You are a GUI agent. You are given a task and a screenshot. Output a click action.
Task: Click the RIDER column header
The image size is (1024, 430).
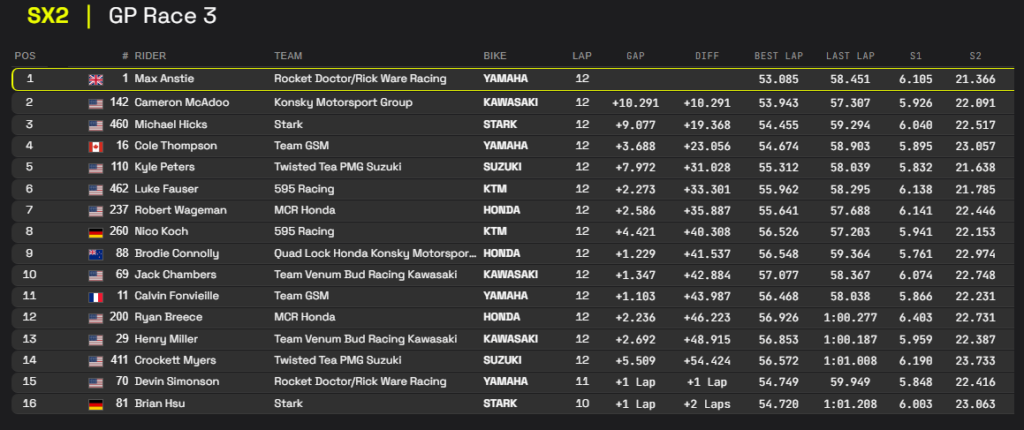(x=150, y=56)
